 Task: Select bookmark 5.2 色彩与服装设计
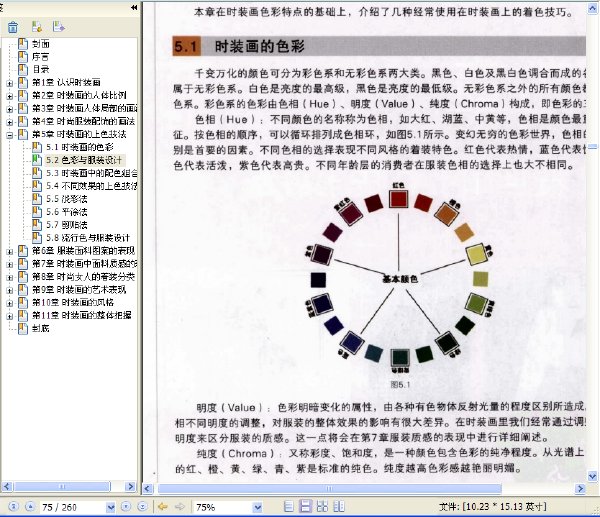tap(84, 160)
